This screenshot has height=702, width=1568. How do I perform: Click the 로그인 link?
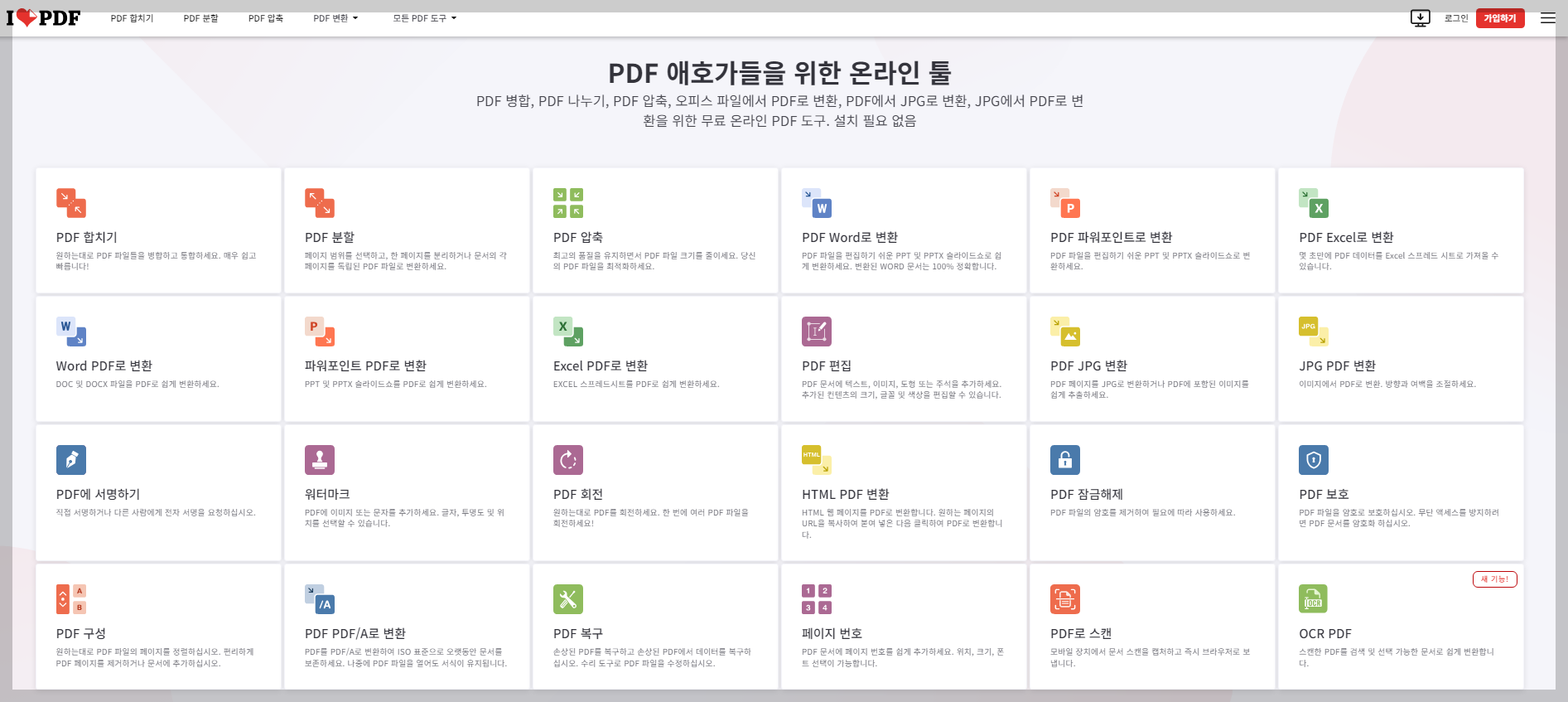pyautogui.click(x=1456, y=18)
